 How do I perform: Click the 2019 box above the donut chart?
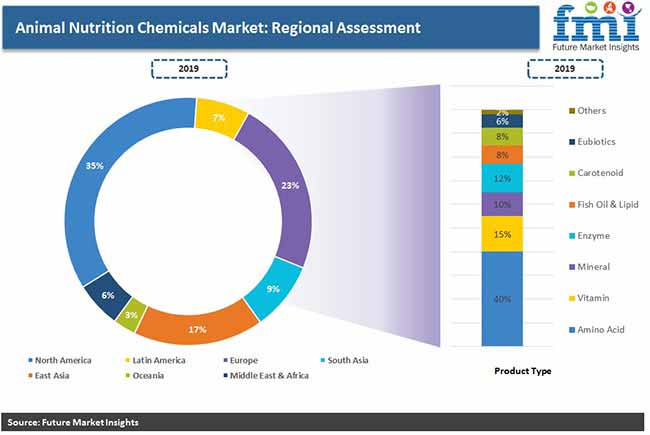pyautogui.click(x=189, y=69)
